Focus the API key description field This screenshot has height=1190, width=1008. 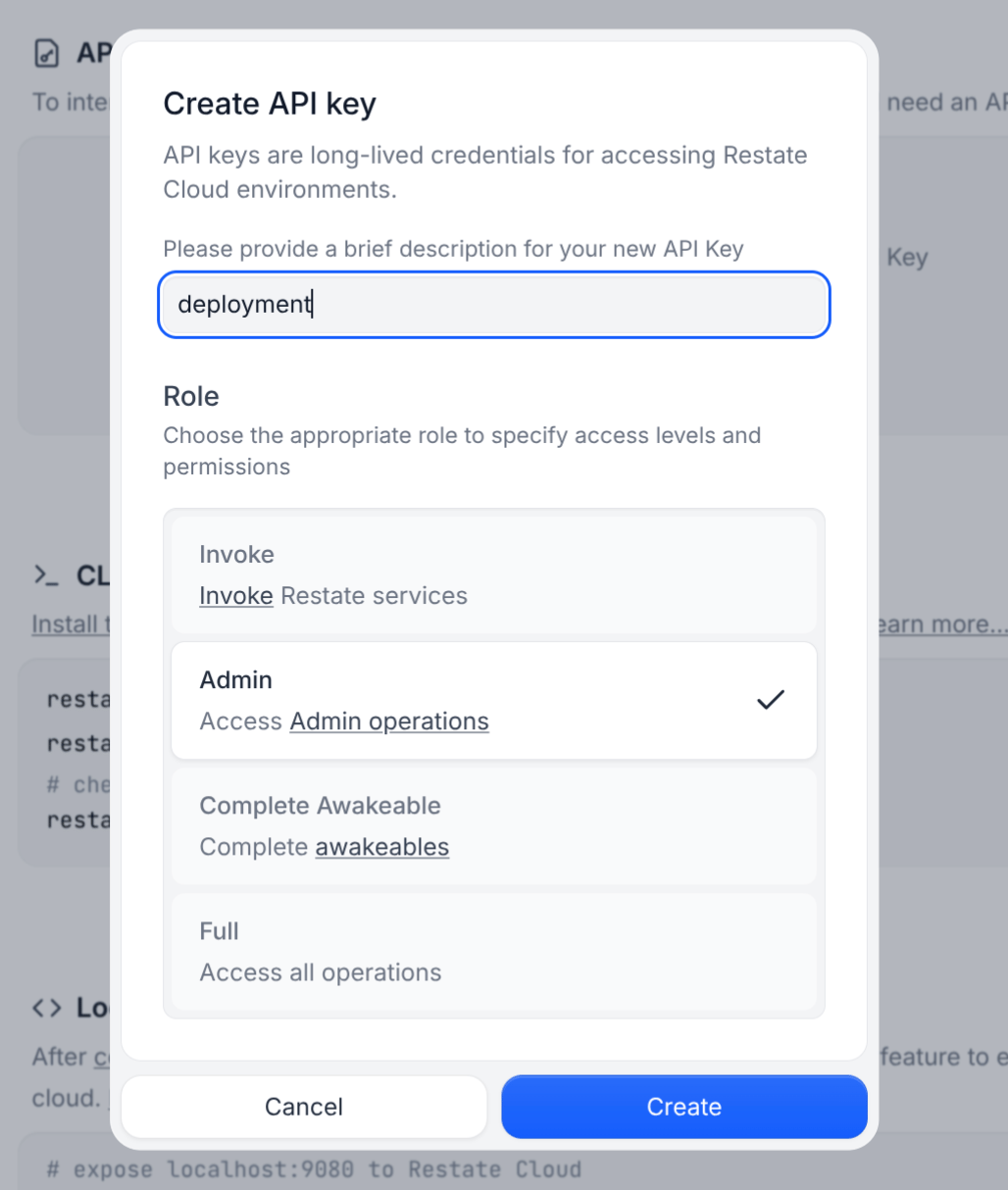pos(494,305)
